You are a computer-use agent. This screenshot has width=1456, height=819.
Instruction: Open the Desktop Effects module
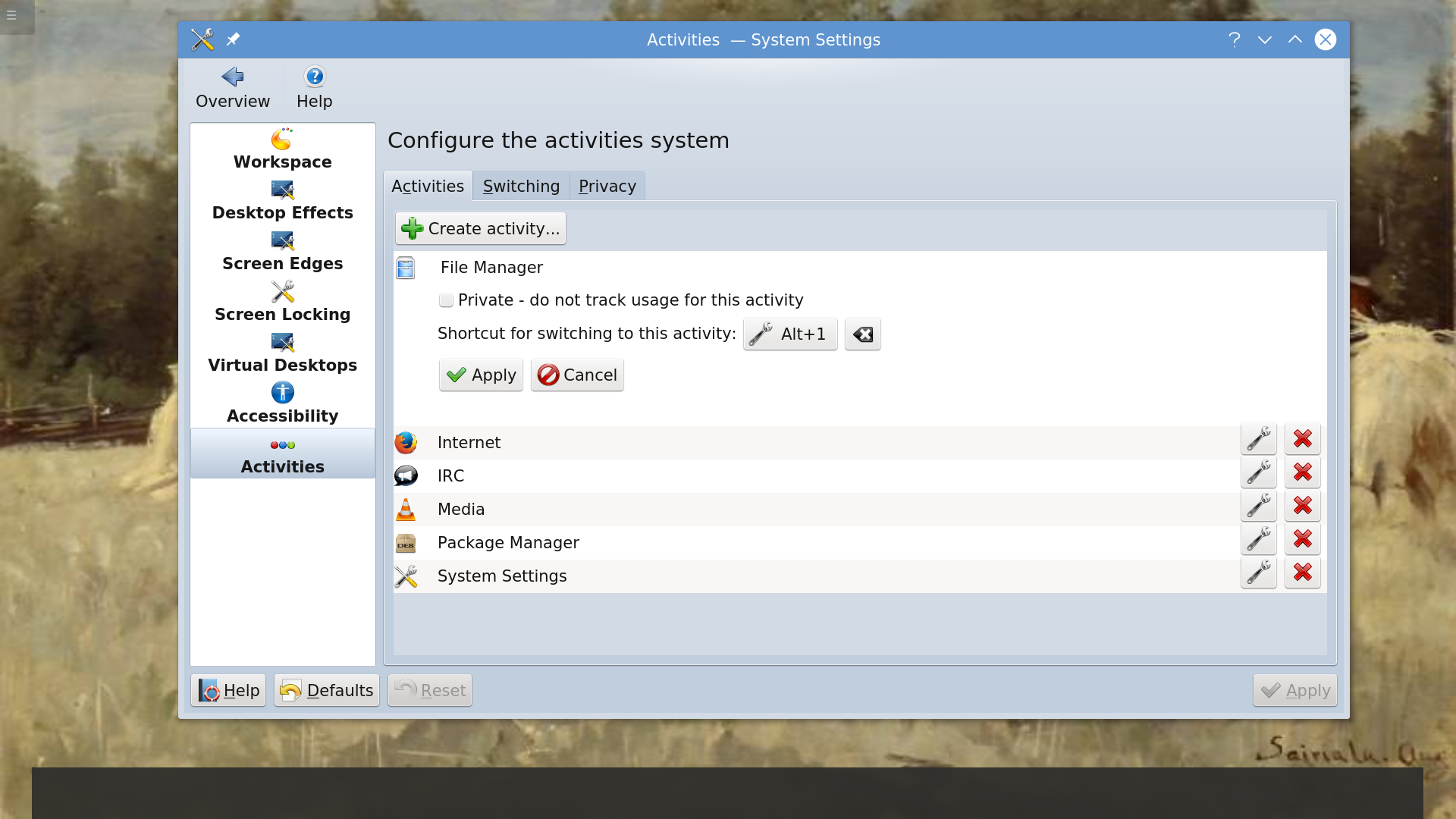coord(283,201)
